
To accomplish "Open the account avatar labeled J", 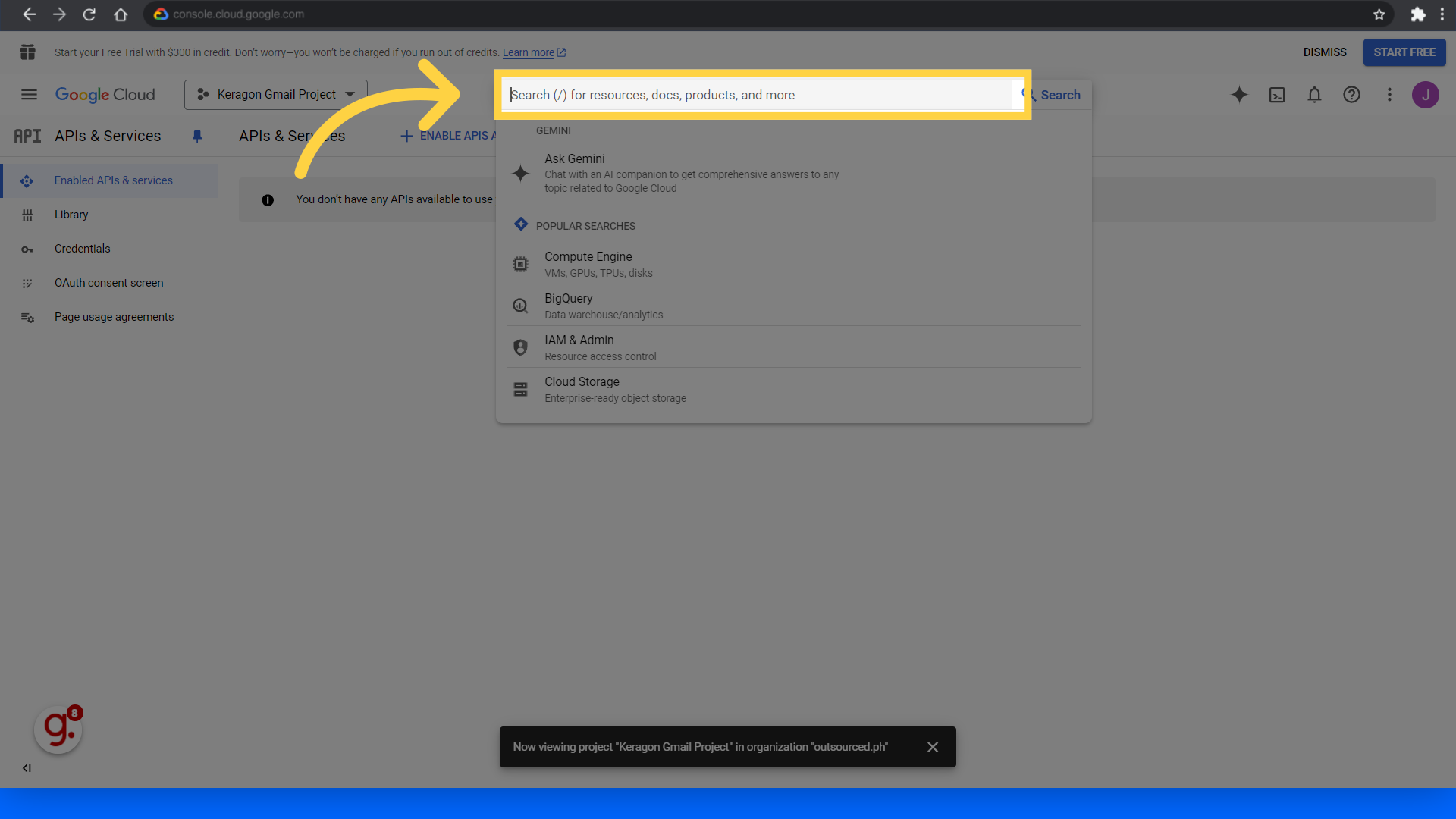I will point(1426,95).
